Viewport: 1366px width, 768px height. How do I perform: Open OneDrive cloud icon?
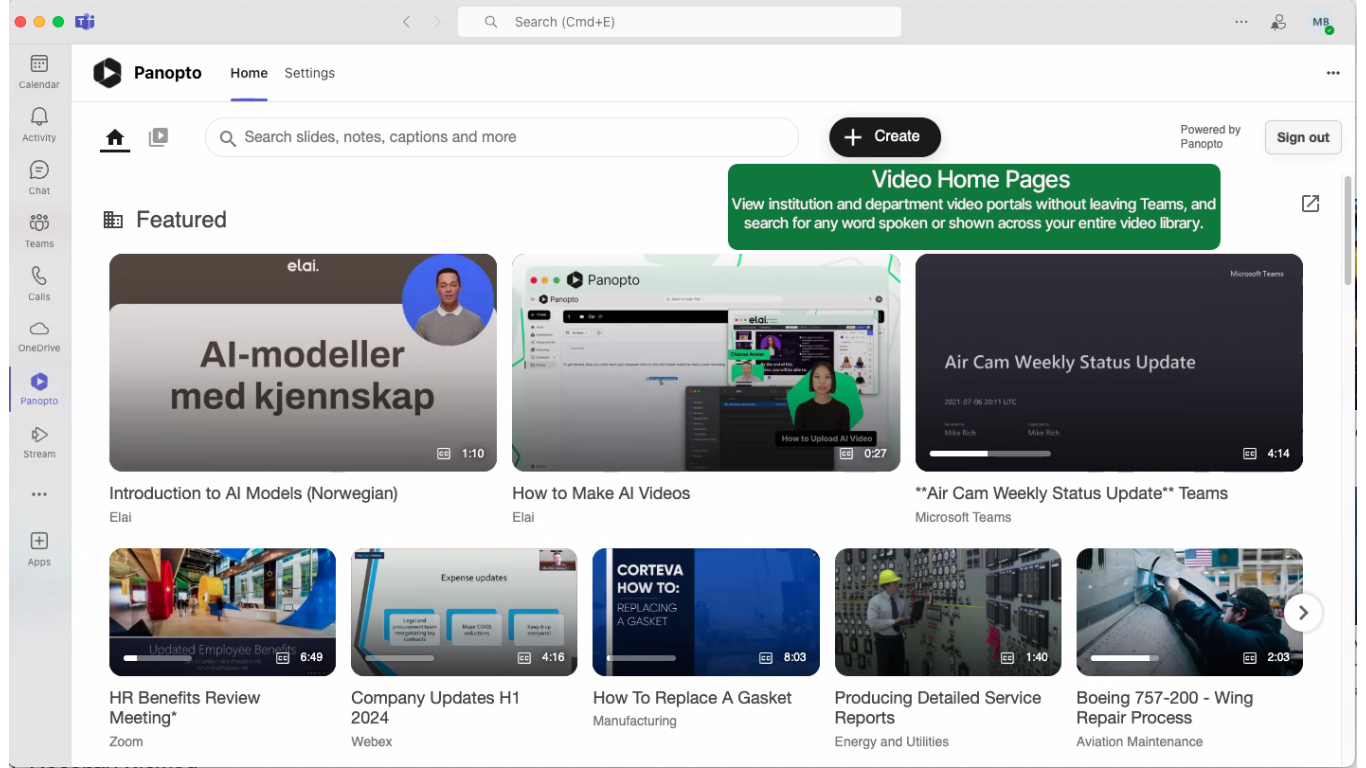click(x=39, y=335)
